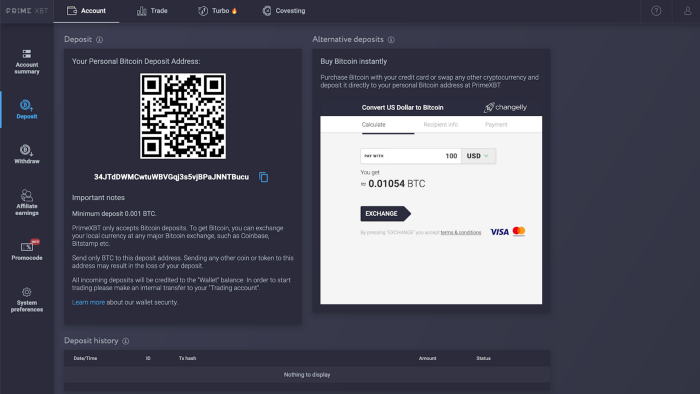Click the Mastercard logo

[519, 231]
